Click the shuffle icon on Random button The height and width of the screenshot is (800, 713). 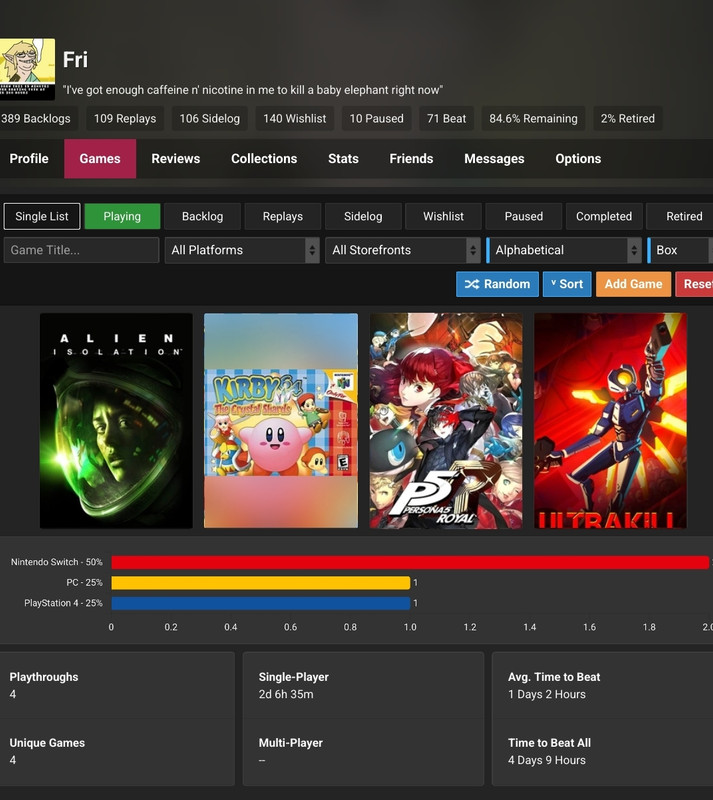472,284
